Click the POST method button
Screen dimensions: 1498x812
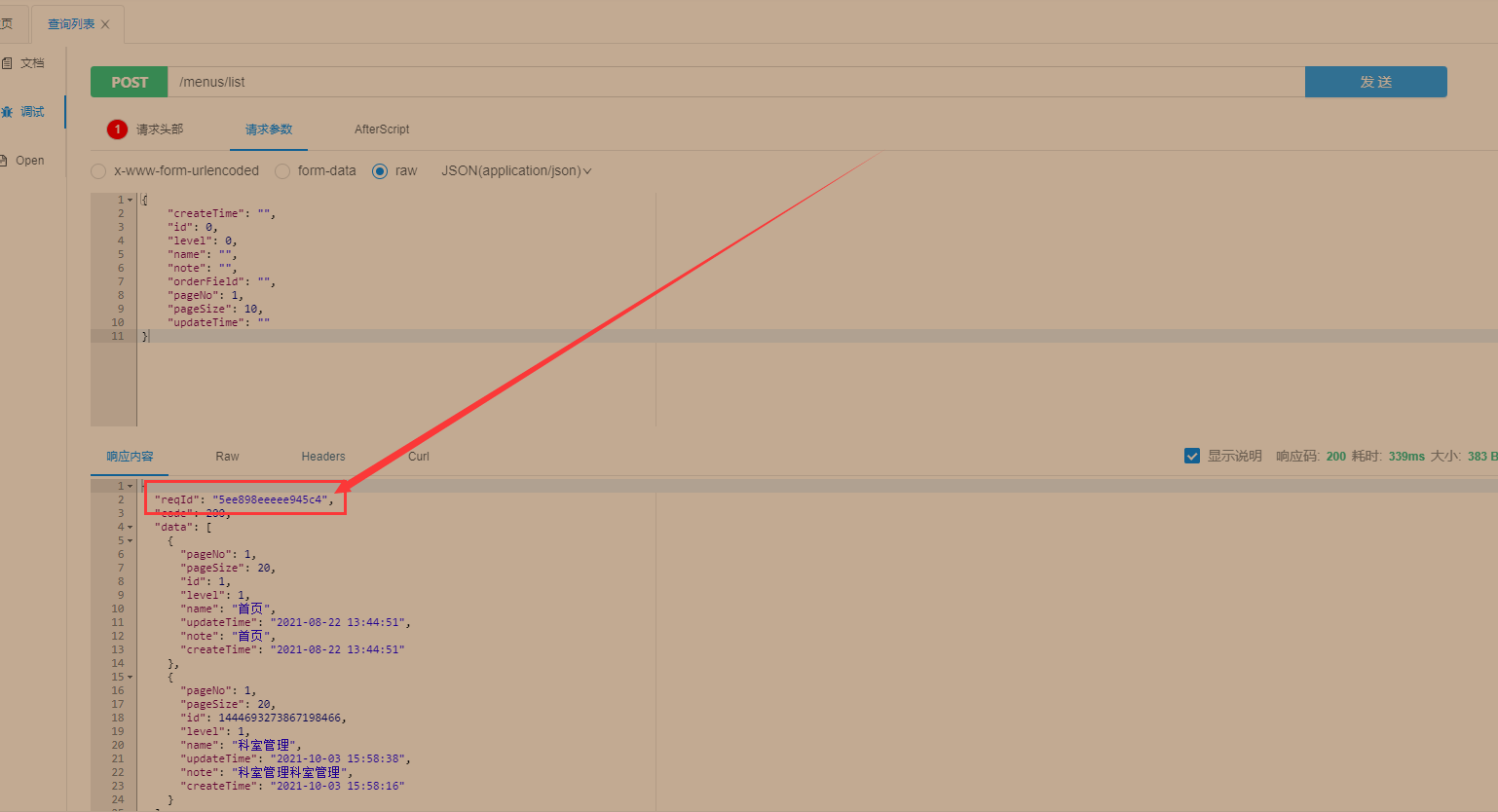click(130, 82)
